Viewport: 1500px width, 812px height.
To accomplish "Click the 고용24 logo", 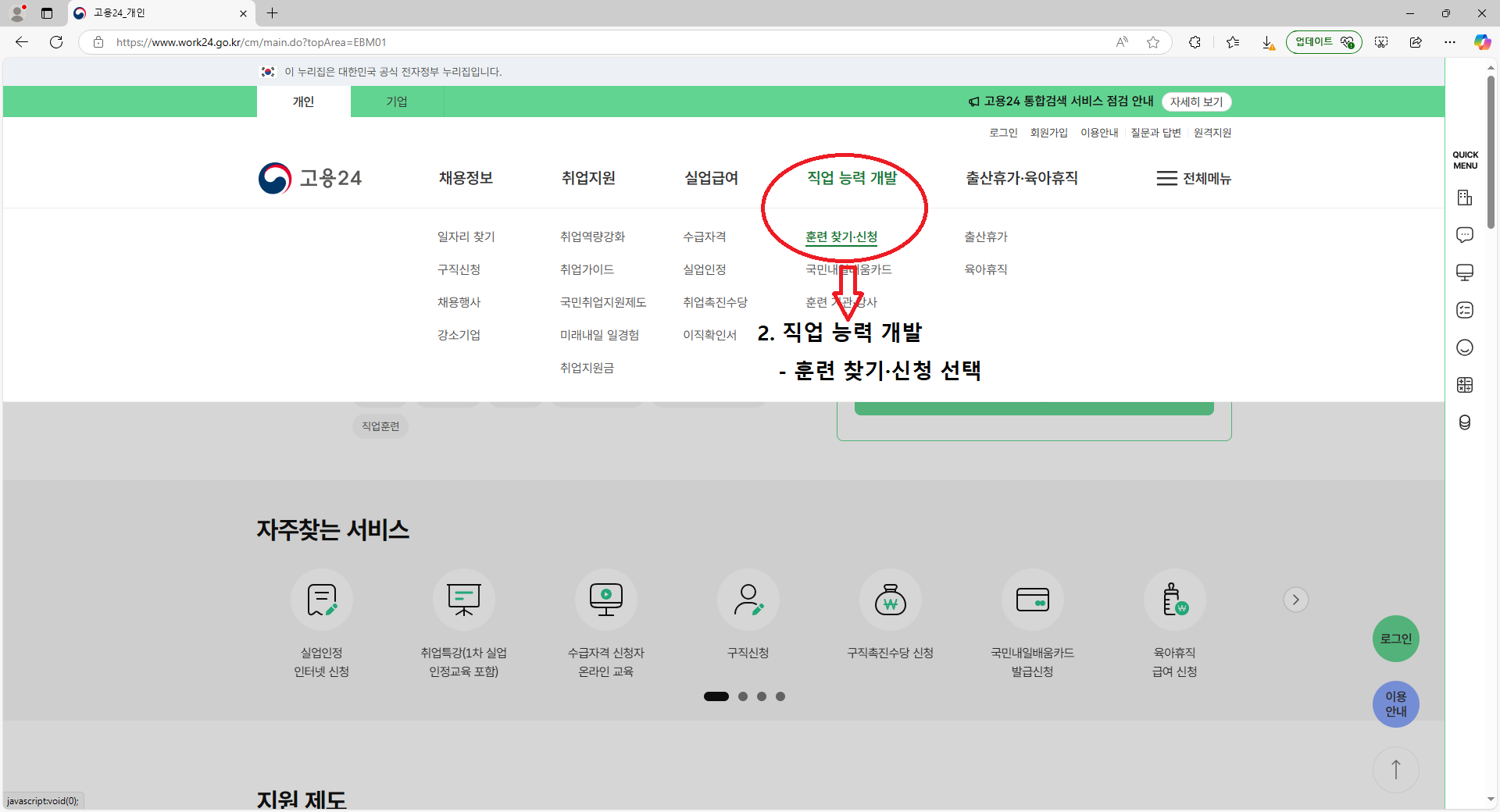I will point(310,178).
